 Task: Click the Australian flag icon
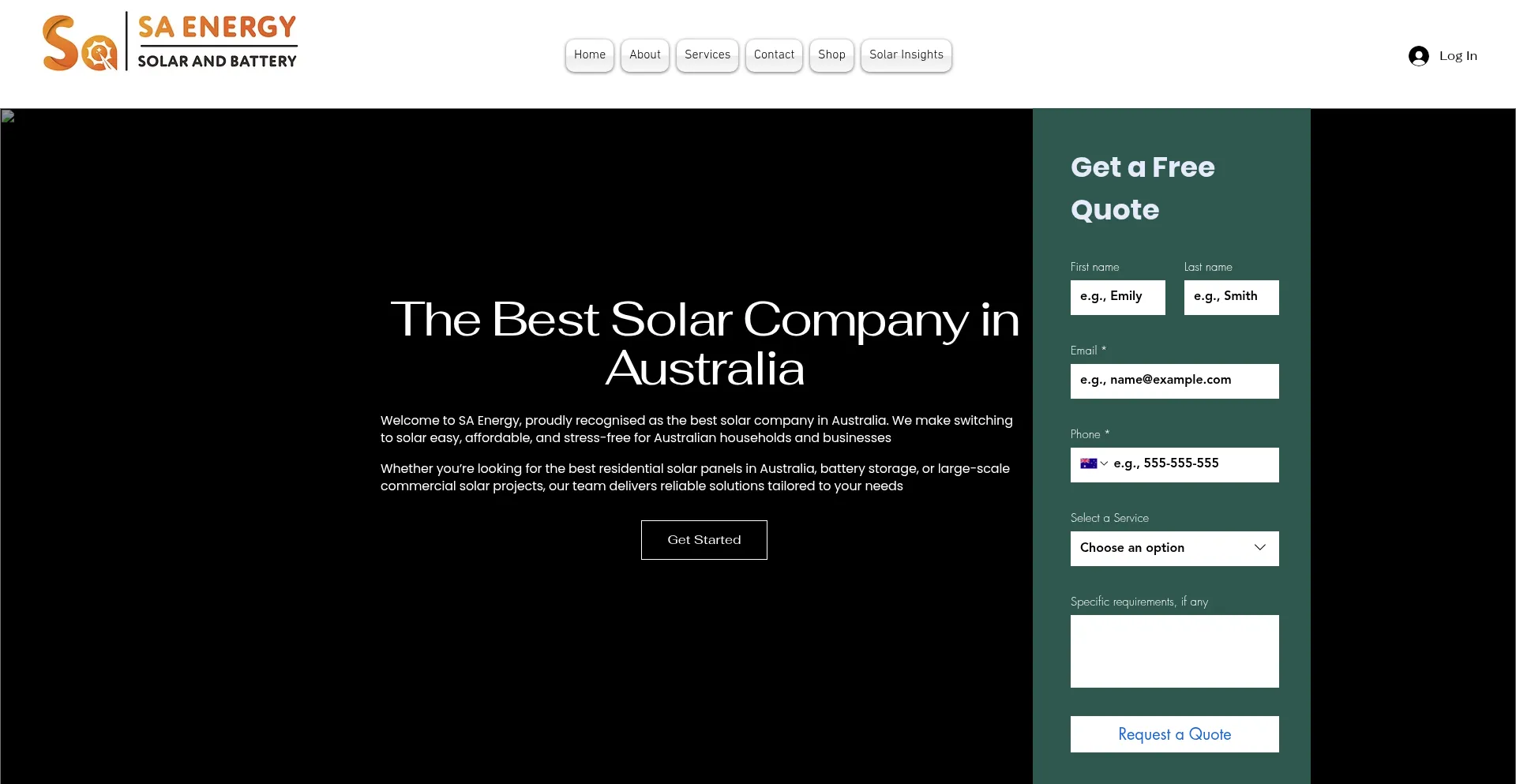[x=1088, y=464]
